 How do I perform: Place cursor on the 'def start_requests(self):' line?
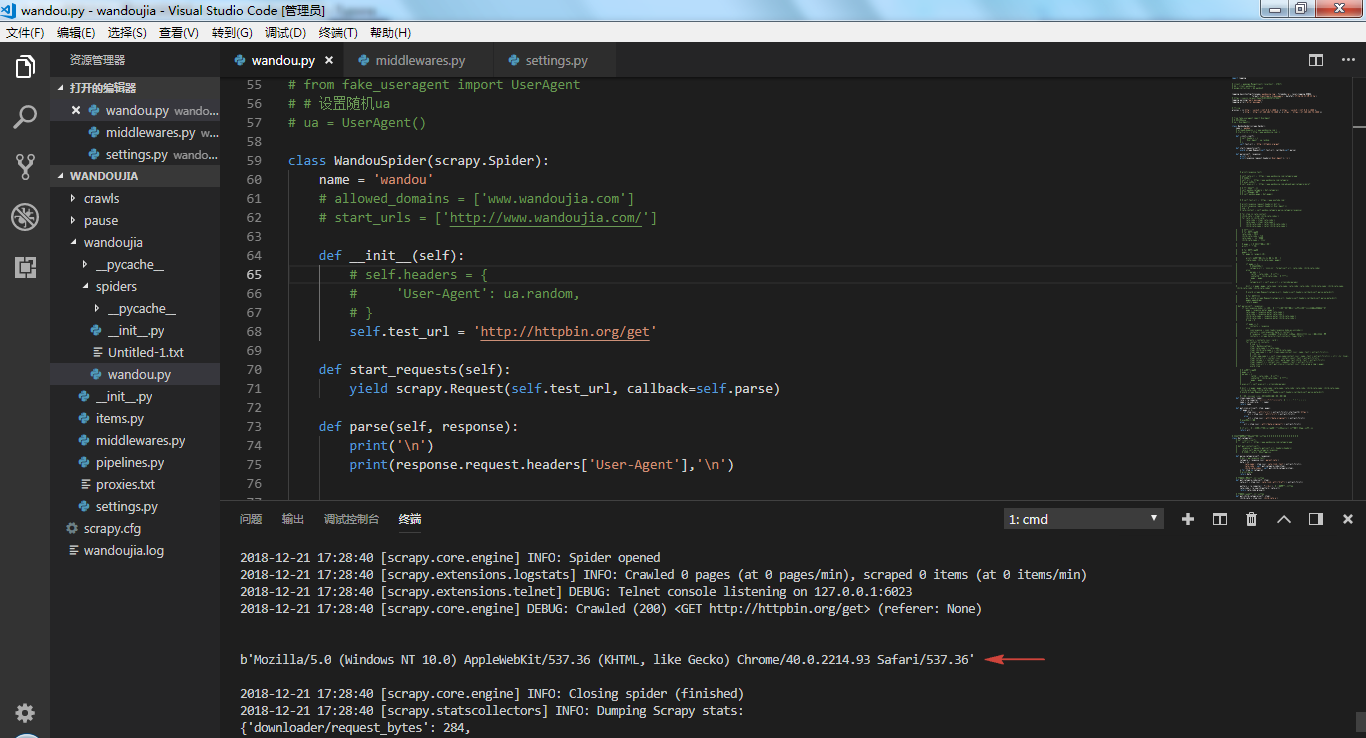(x=415, y=369)
